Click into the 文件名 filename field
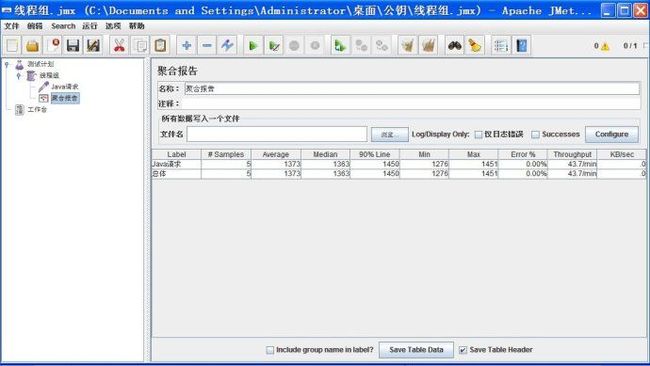 [277, 134]
